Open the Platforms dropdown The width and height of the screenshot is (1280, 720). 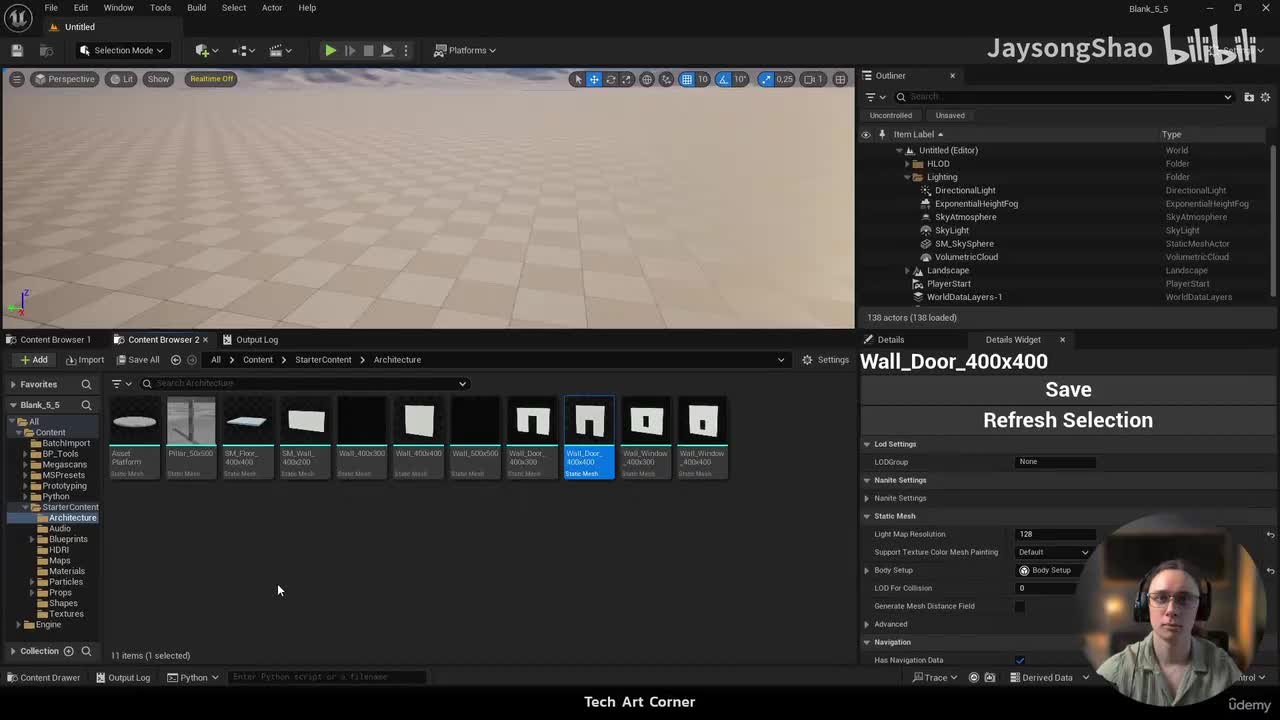(466, 50)
